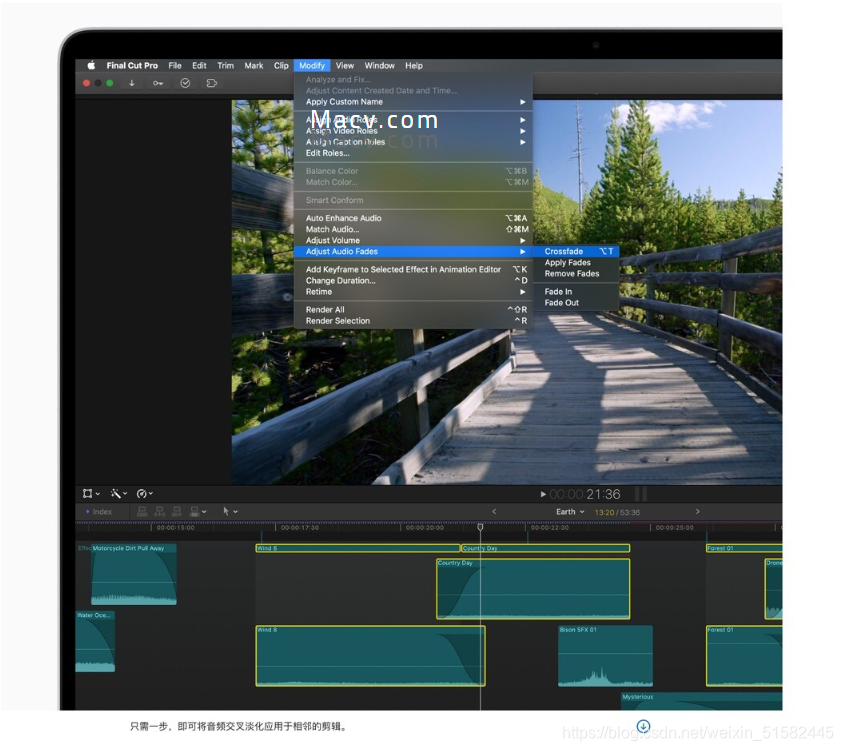843x751 pixels.
Task: Choose Fade Out option
Action: [x=576, y=303]
